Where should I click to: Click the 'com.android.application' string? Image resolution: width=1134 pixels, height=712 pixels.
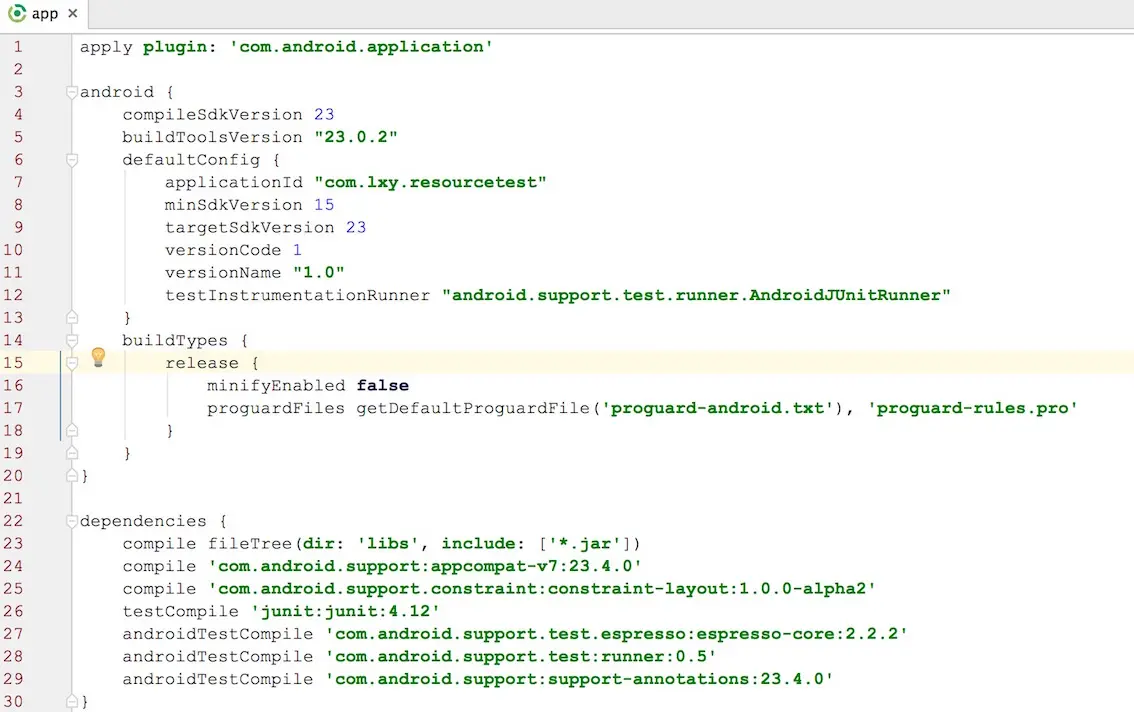[x=362, y=47]
